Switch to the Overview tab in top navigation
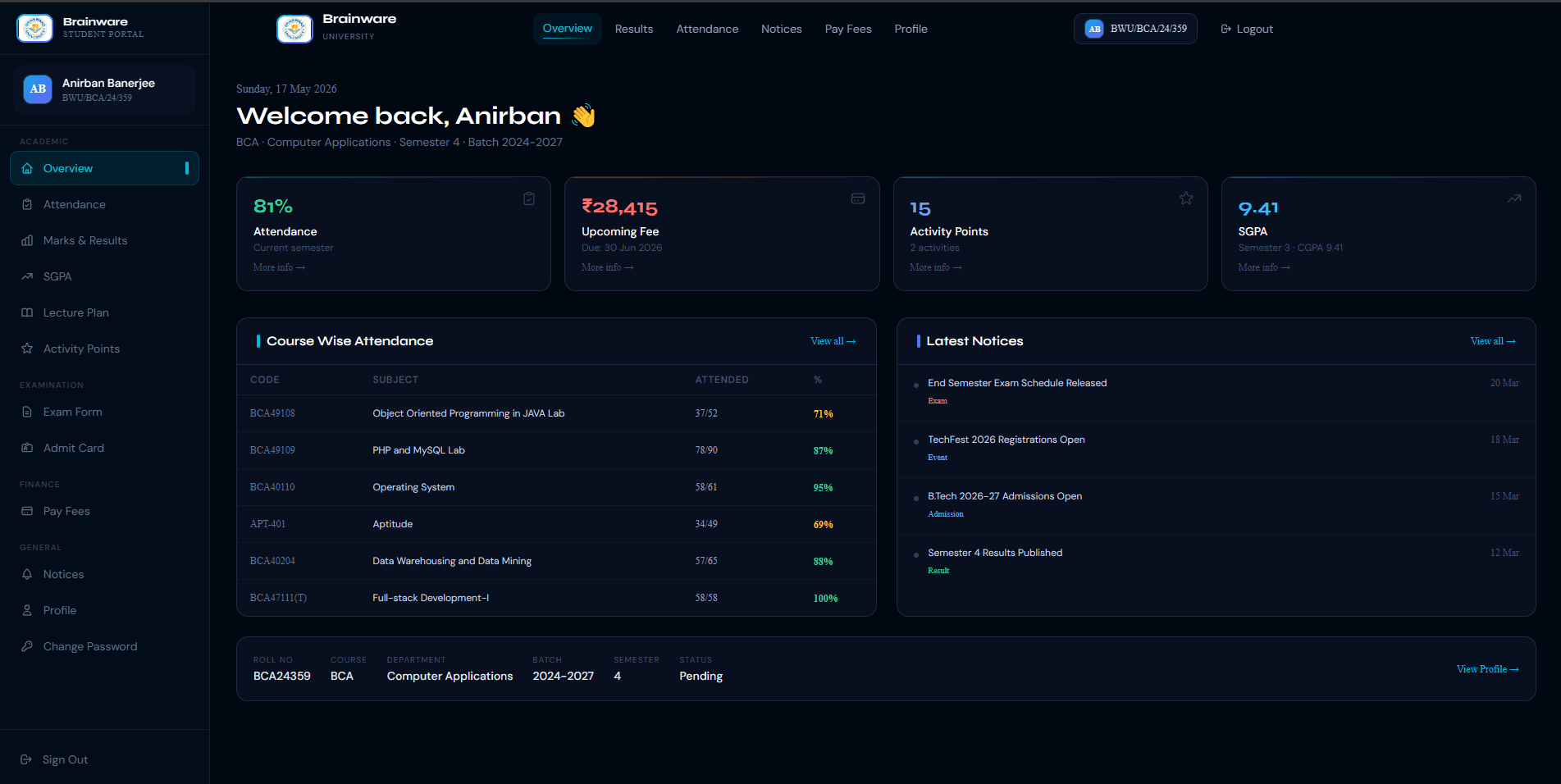The image size is (1561, 784). click(x=567, y=29)
